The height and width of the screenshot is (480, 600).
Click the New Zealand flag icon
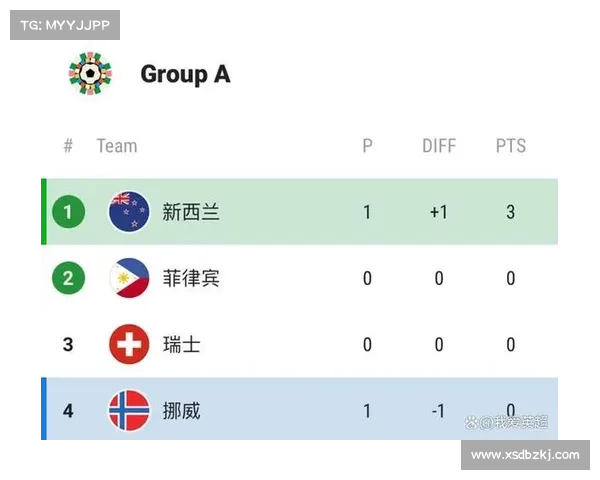pyautogui.click(x=129, y=212)
